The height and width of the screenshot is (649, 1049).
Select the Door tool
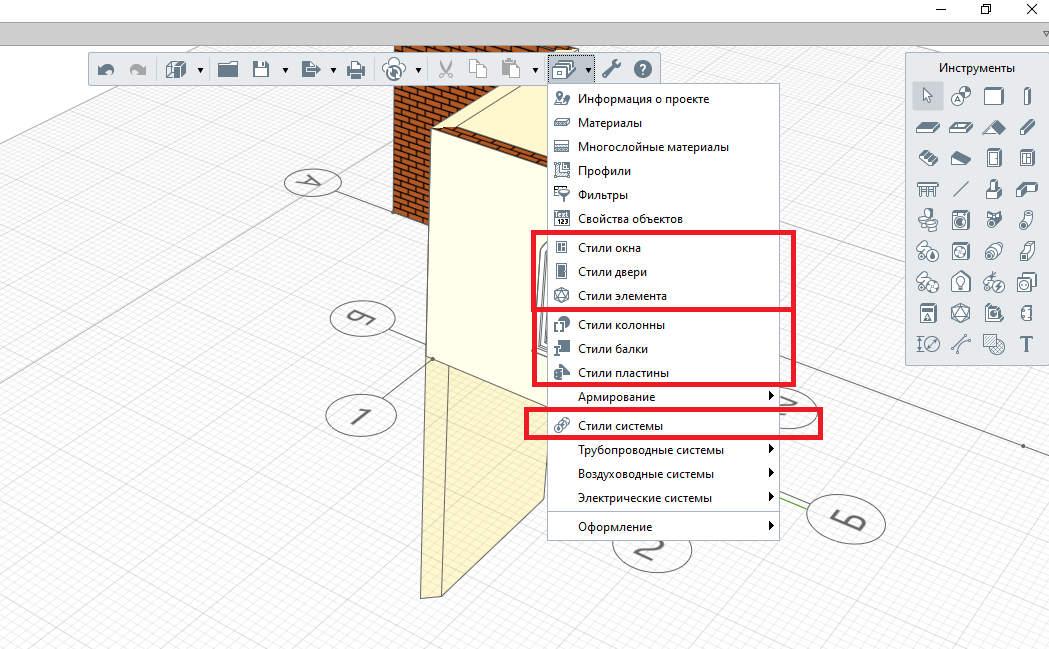pos(993,159)
